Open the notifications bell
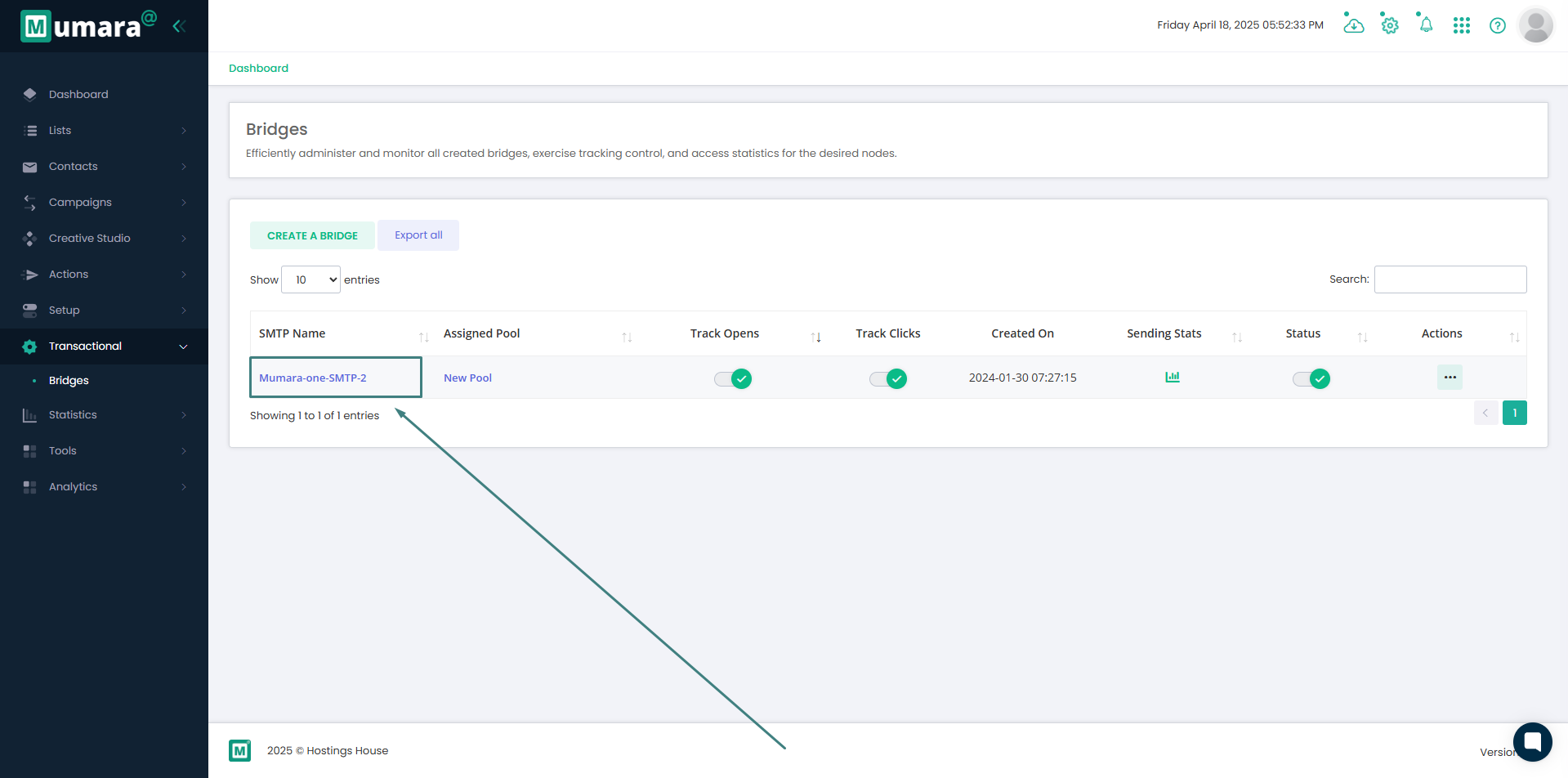1568x778 pixels. (1426, 25)
